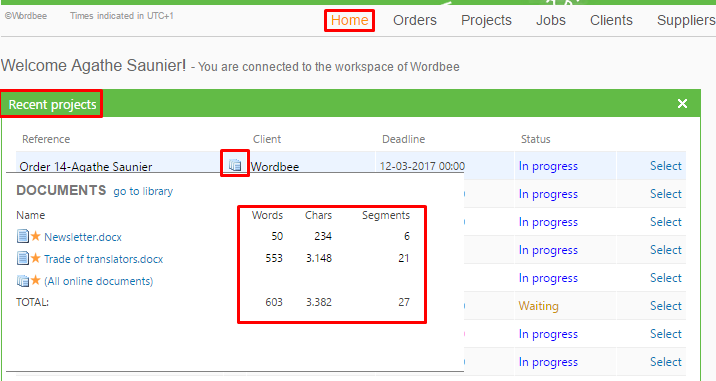
Task: Open the Suppliers menu item
Action: pos(686,20)
